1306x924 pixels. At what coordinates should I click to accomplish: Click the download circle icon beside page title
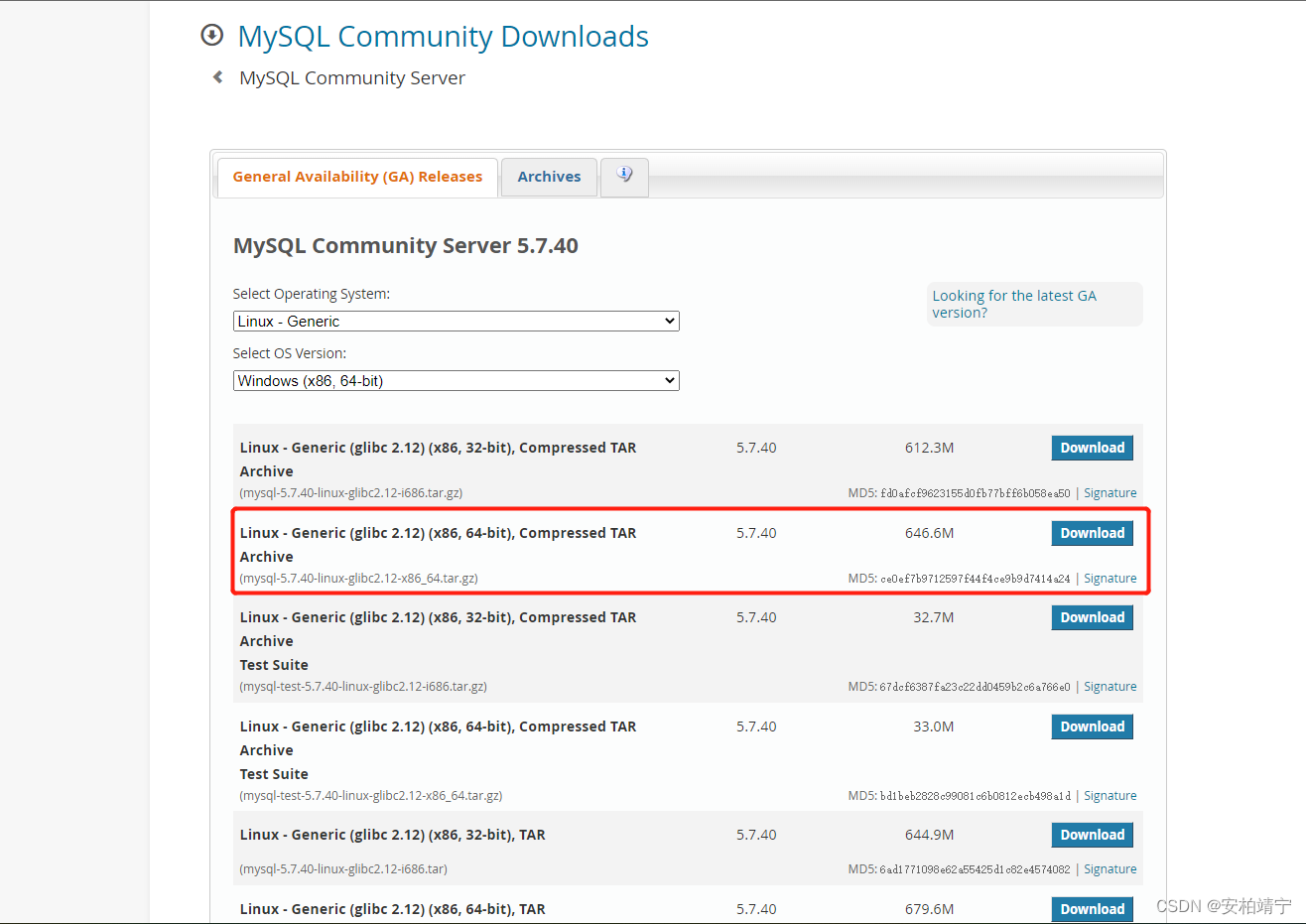211,36
